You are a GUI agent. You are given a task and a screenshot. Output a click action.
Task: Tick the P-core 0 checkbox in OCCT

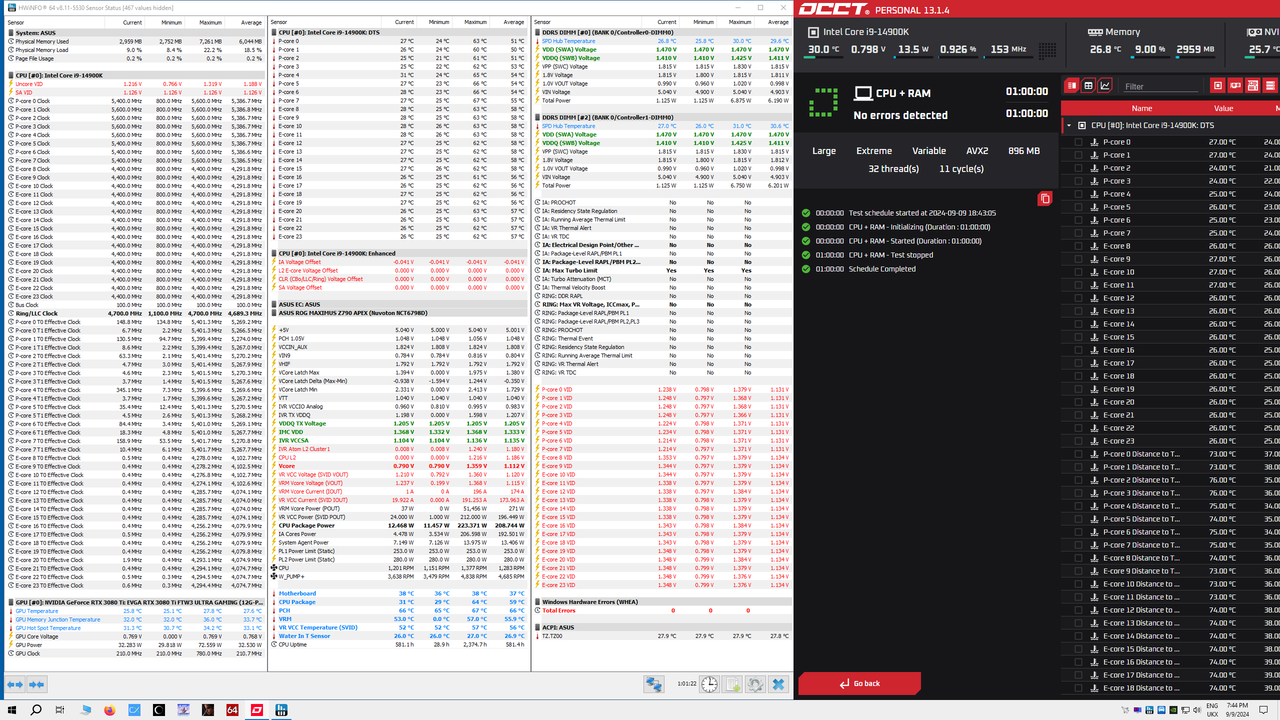pos(1078,142)
